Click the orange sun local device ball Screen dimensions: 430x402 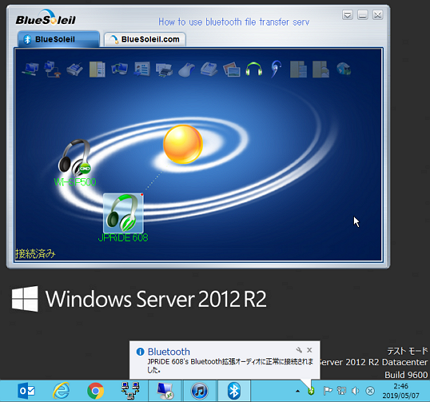(x=183, y=144)
